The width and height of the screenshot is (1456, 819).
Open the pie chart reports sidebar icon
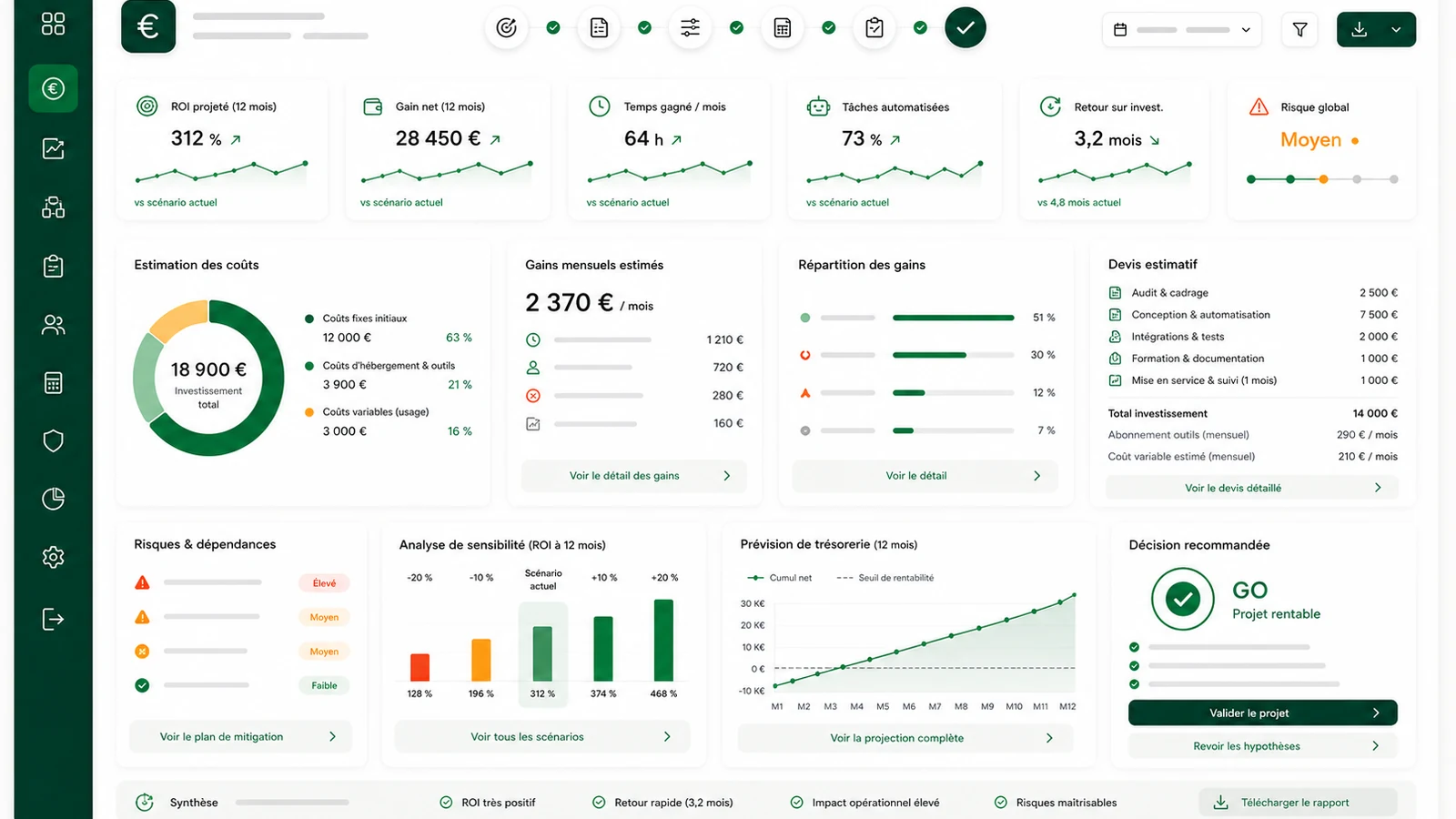53,499
